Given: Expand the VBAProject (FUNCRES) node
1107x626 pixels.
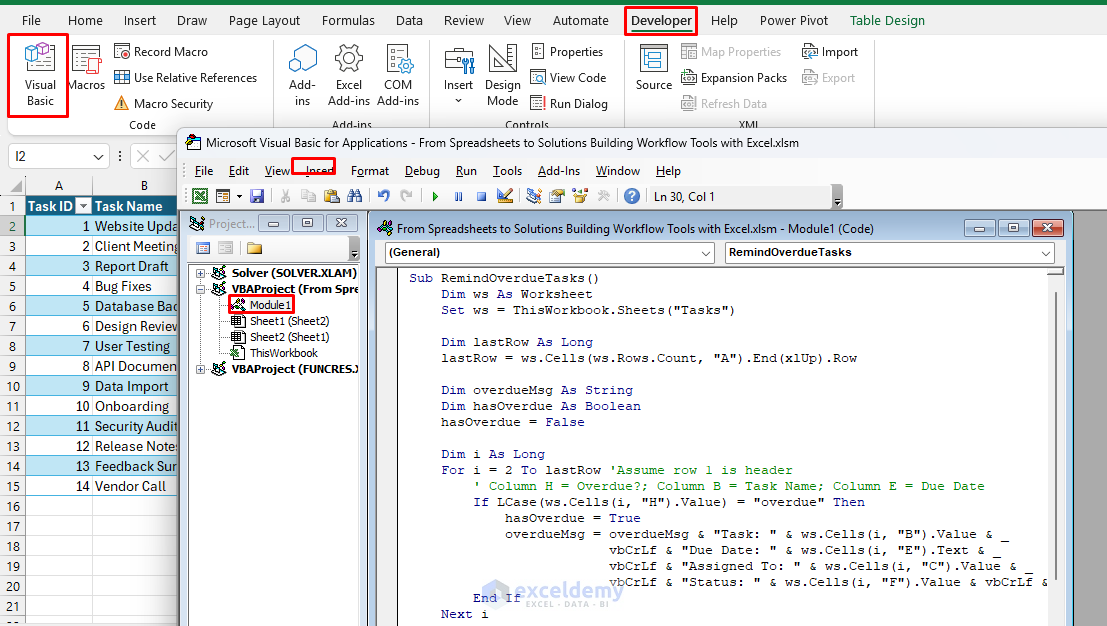Looking at the screenshot, I should (x=201, y=369).
